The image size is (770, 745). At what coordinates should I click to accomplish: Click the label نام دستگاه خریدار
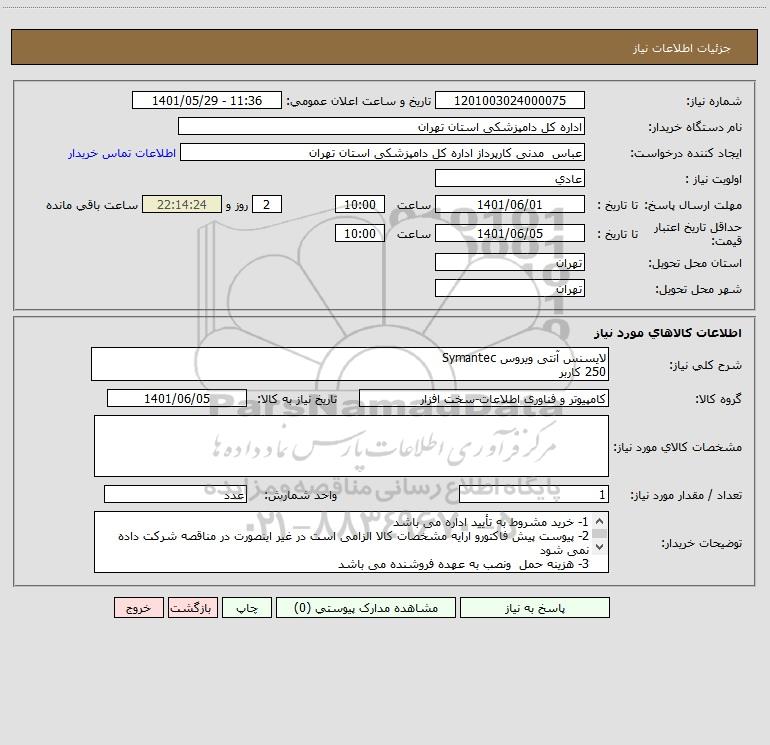click(x=695, y=127)
